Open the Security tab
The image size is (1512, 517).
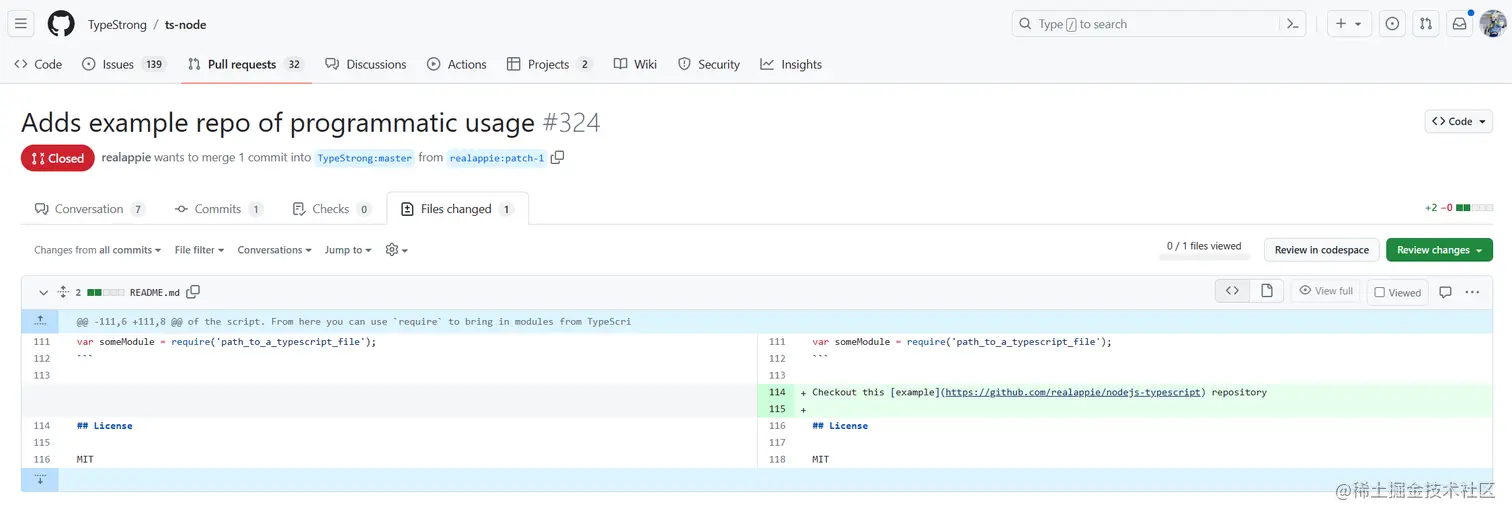tap(708, 64)
